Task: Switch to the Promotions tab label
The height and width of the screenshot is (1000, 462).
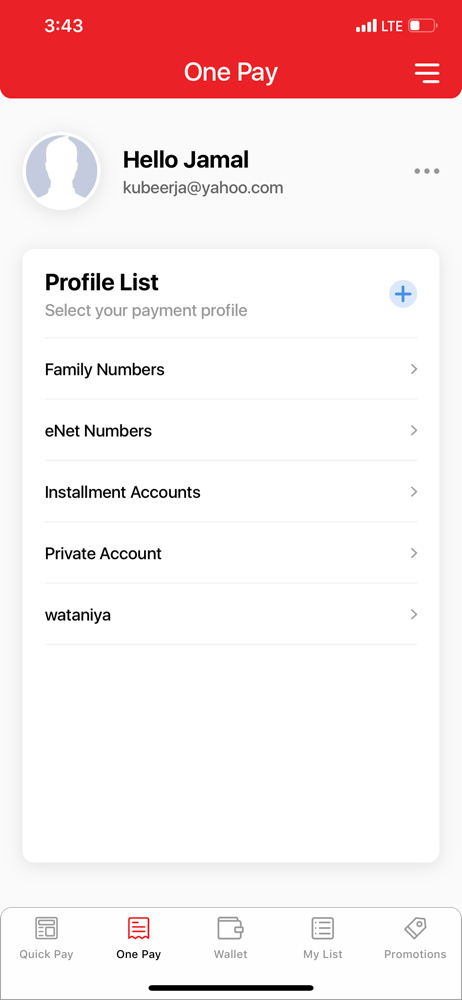Action: 415,955
